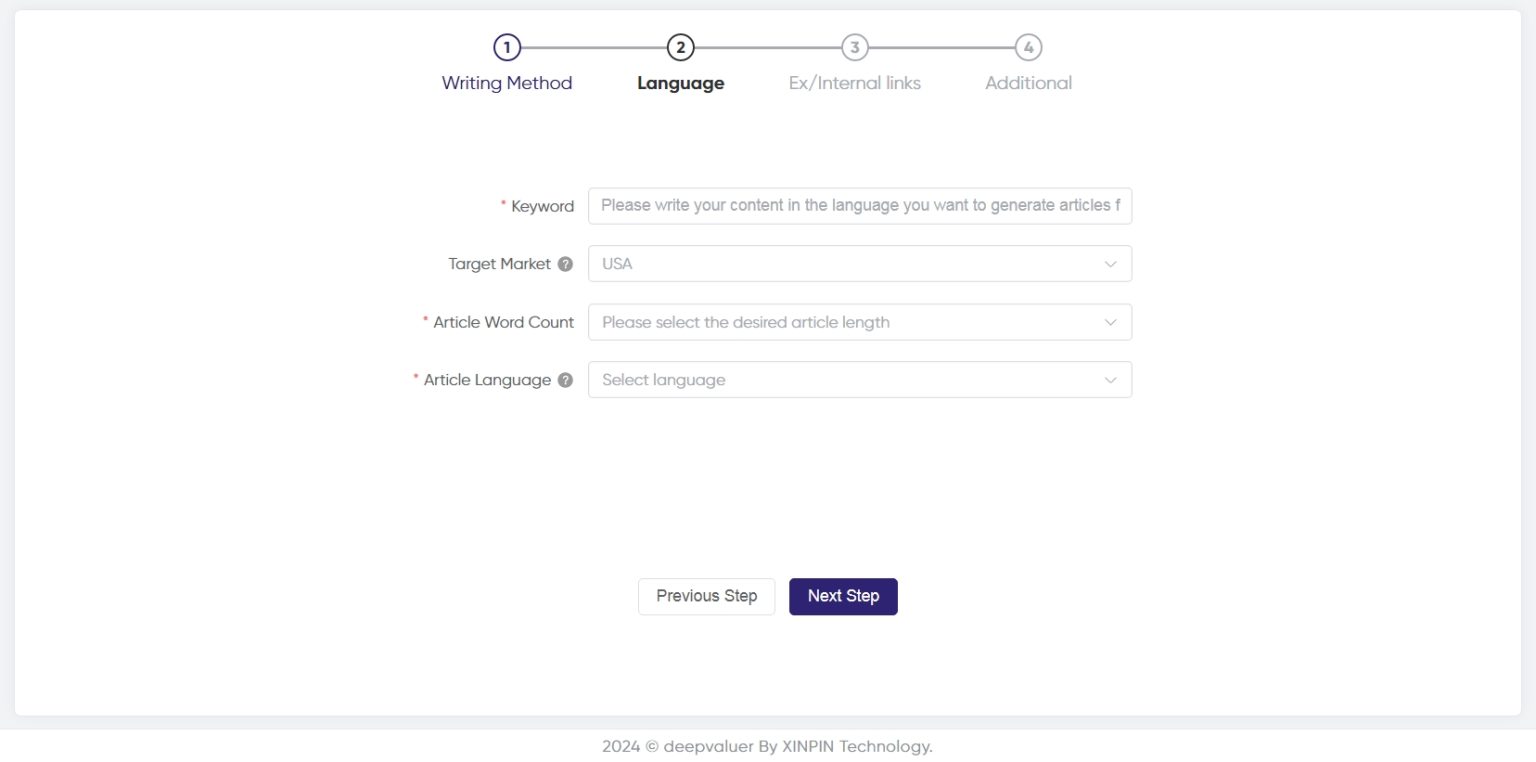Click the Next Step button
1536x762 pixels.
pyautogui.click(x=843, y=596)
